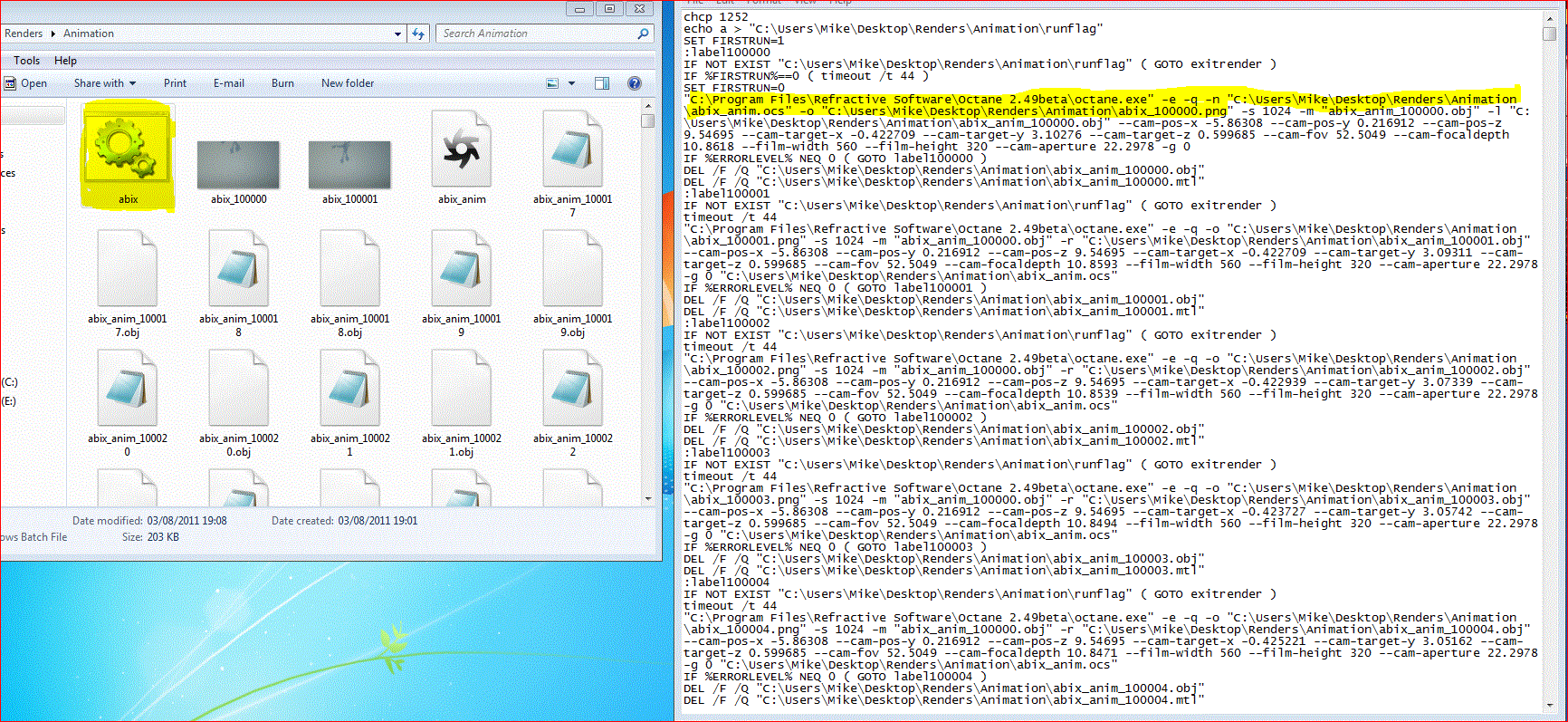This screenshot has width=1568, height=722.
Task: Click the "SET FIRSTRUN=1" line in Notepad
Action: [x=734, y=41]
